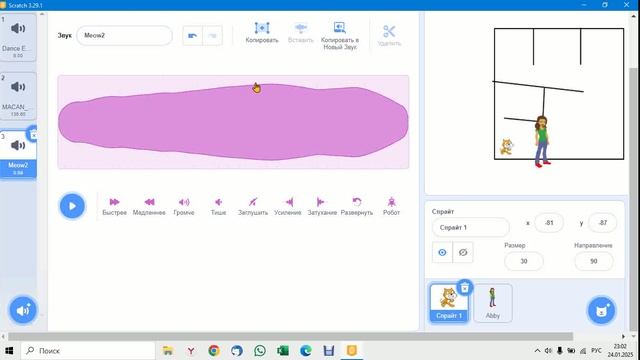
Task: Select the Meow2 sound tile
Action: tap(18, 154)
